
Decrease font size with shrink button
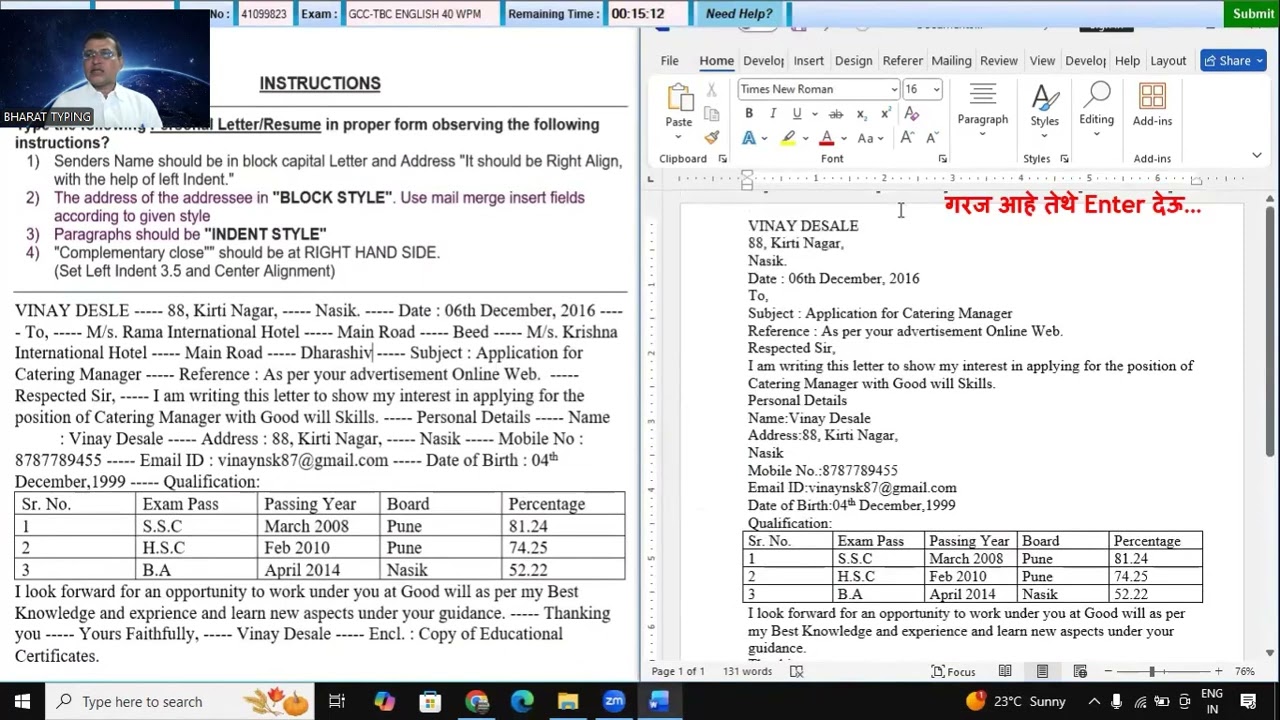point(931,138)
